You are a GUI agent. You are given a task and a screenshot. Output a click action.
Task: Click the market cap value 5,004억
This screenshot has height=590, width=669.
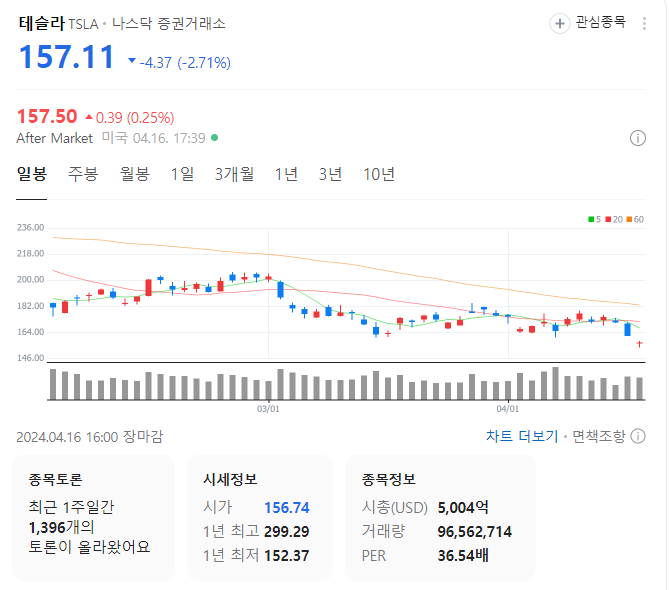[463, 508]
